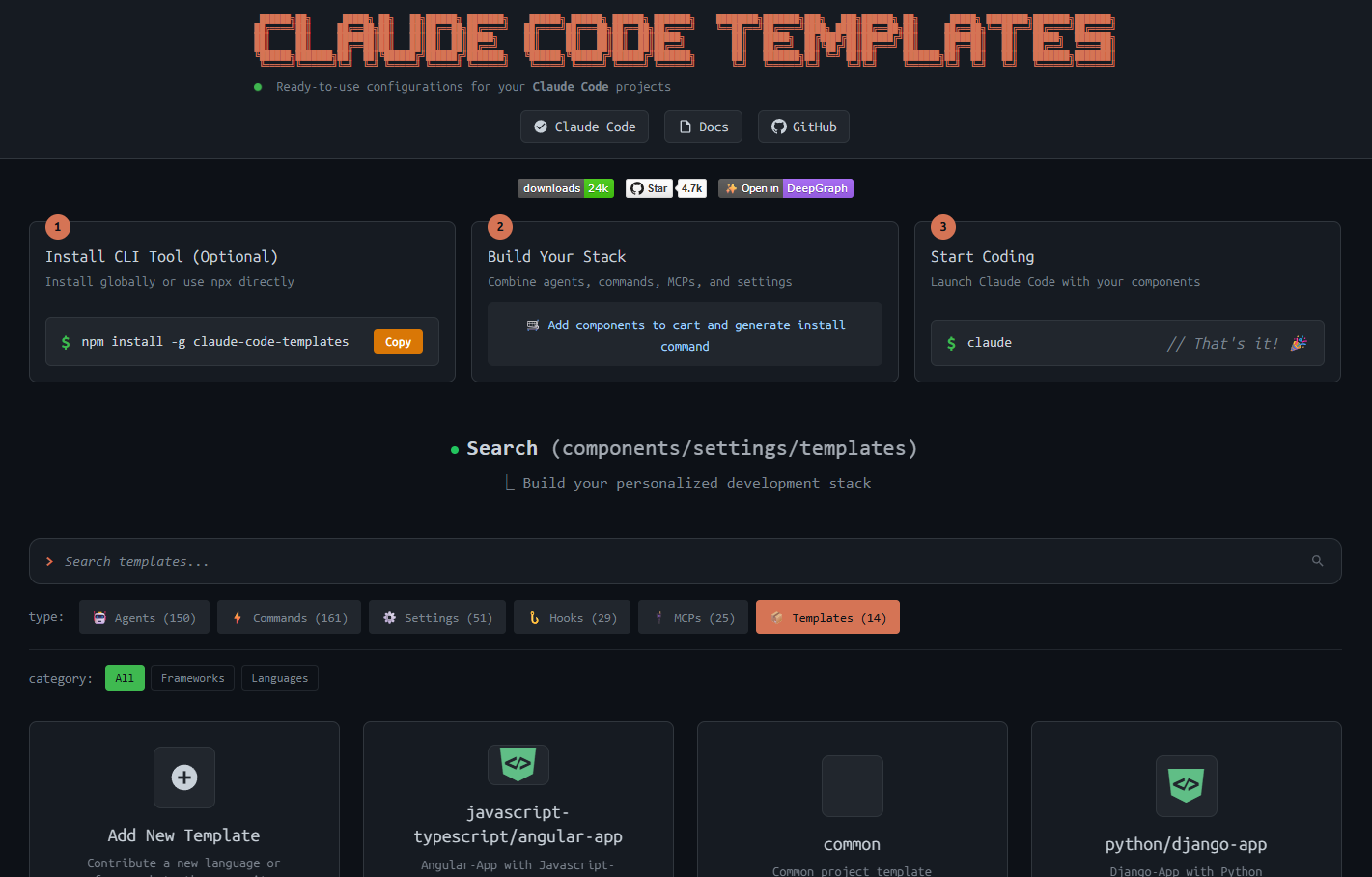Click the Templates package icon

pos(776,617)
